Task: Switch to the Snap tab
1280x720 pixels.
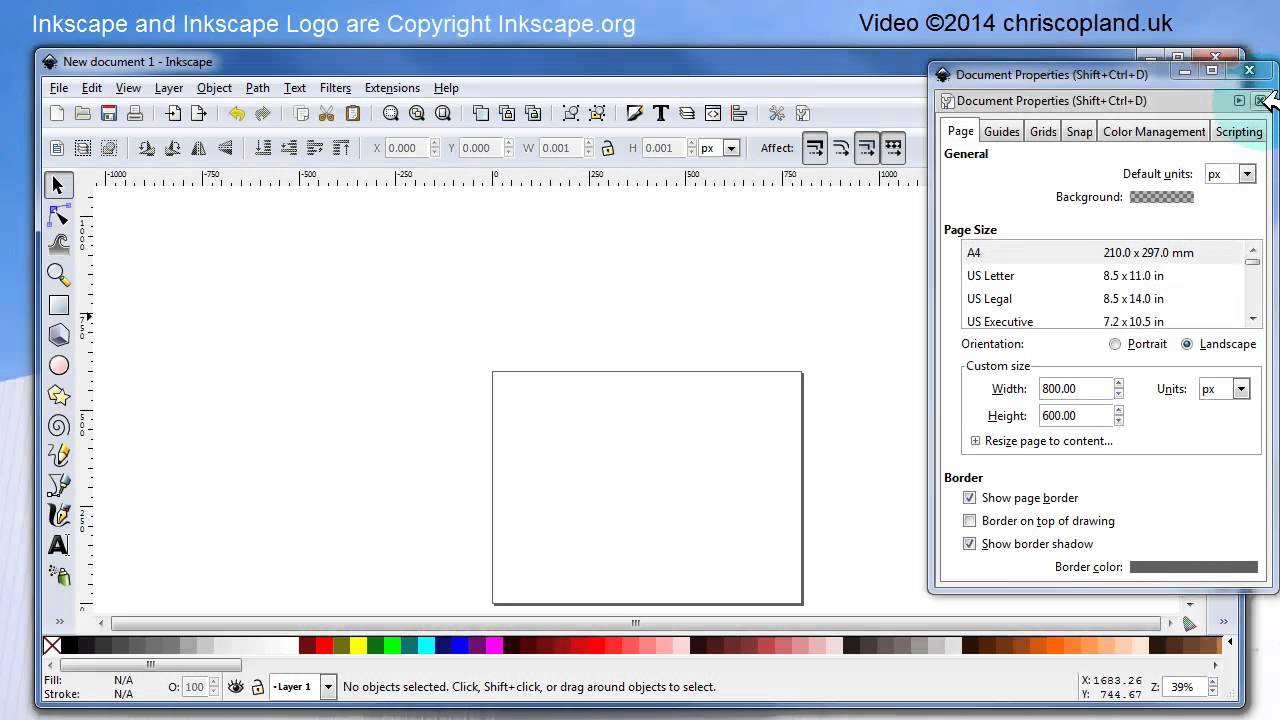Action: [1079, 132]
